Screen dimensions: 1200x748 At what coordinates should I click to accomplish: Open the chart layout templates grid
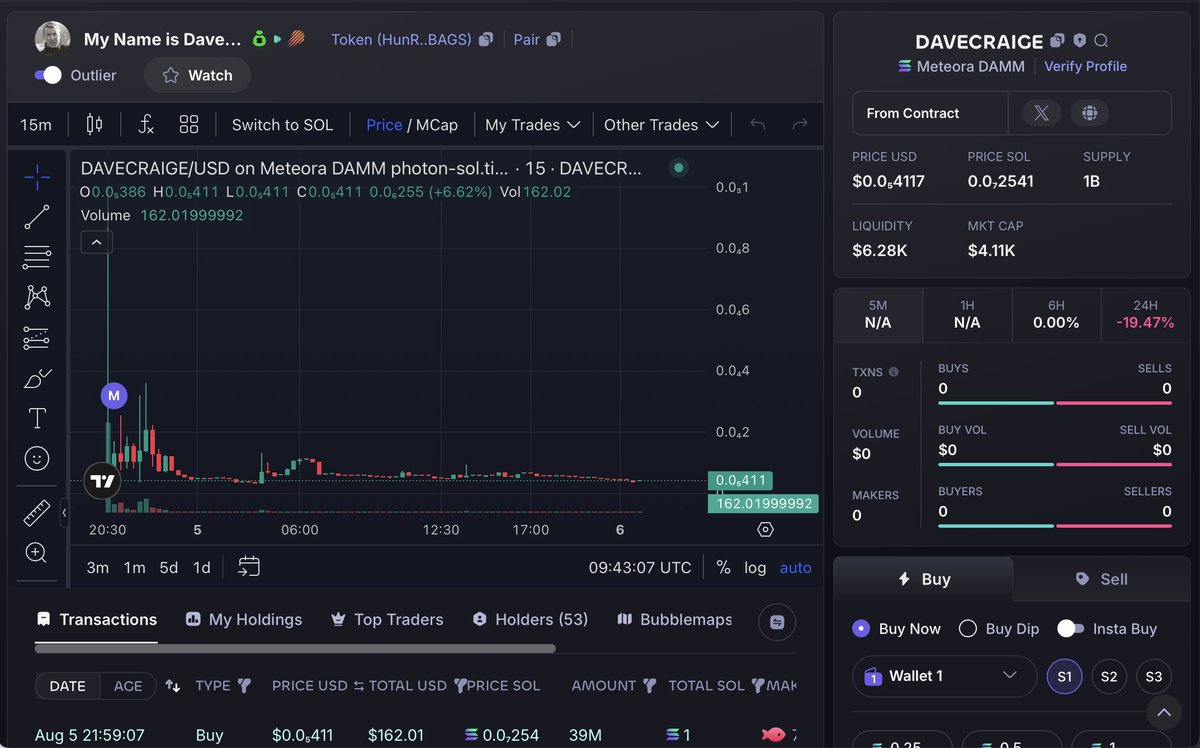pos(189,124)
